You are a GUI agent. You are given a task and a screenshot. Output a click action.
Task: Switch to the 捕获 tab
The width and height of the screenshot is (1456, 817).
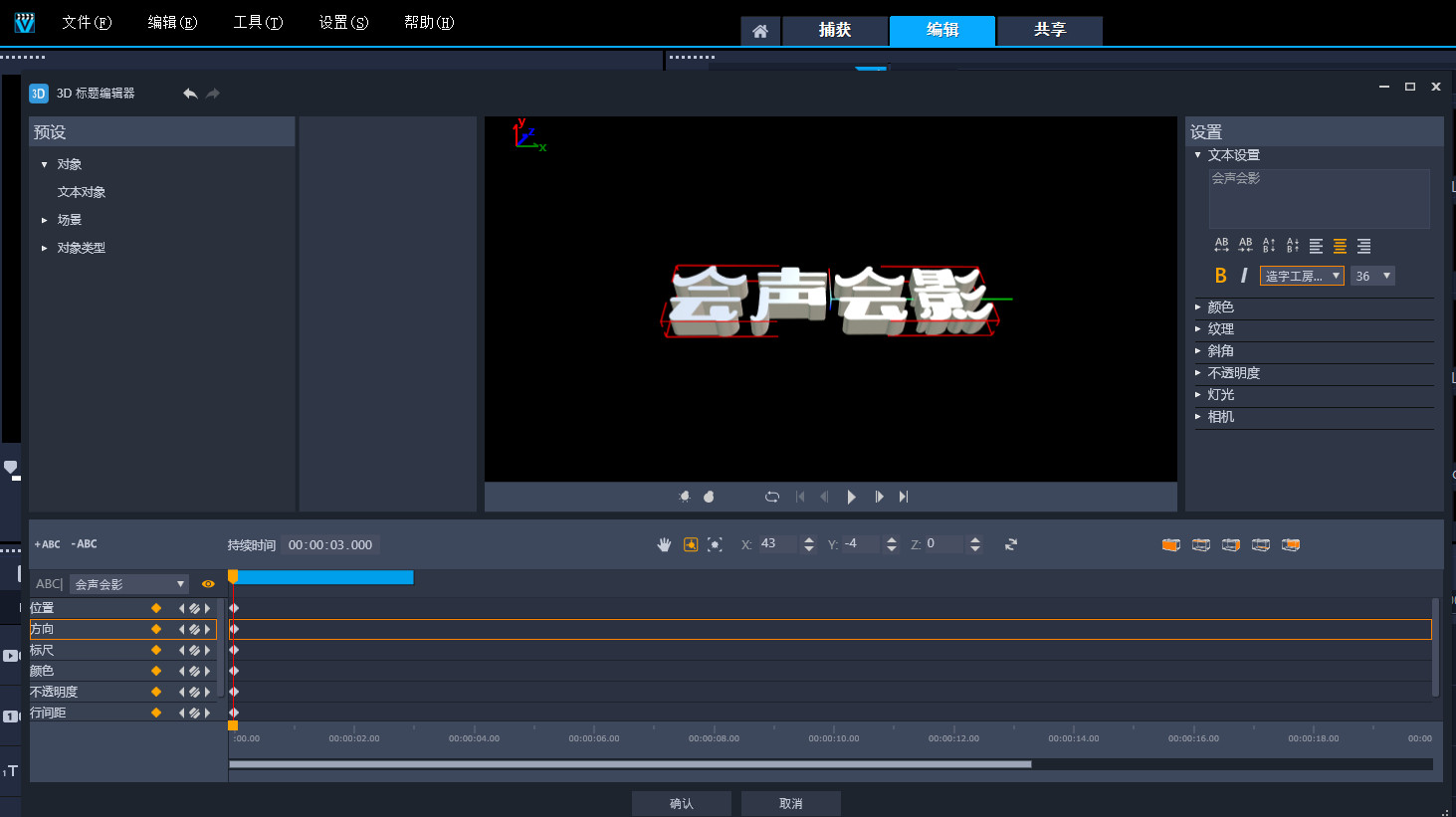[x=835, y=31]
